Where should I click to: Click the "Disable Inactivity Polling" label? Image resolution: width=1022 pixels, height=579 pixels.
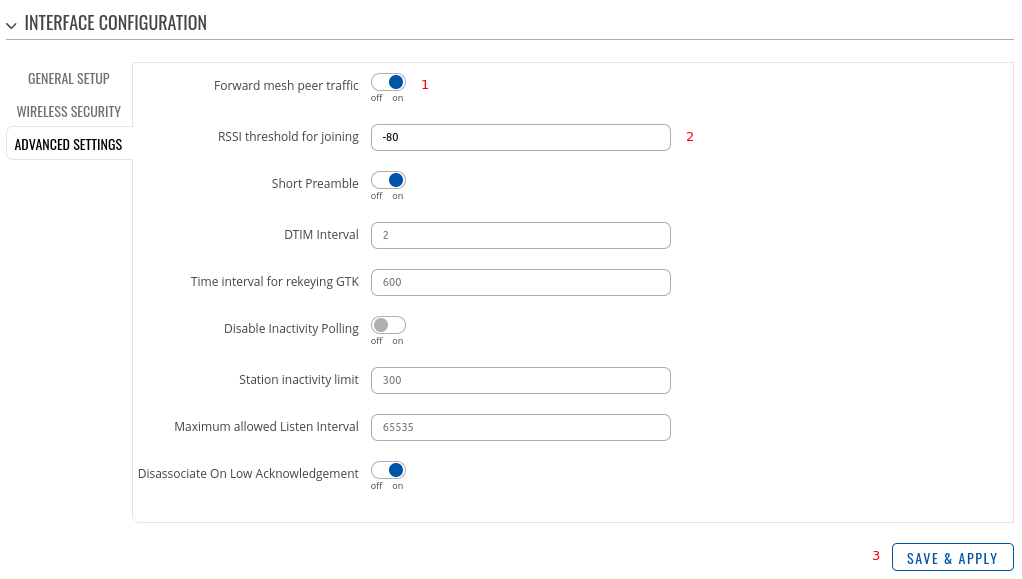291,328
